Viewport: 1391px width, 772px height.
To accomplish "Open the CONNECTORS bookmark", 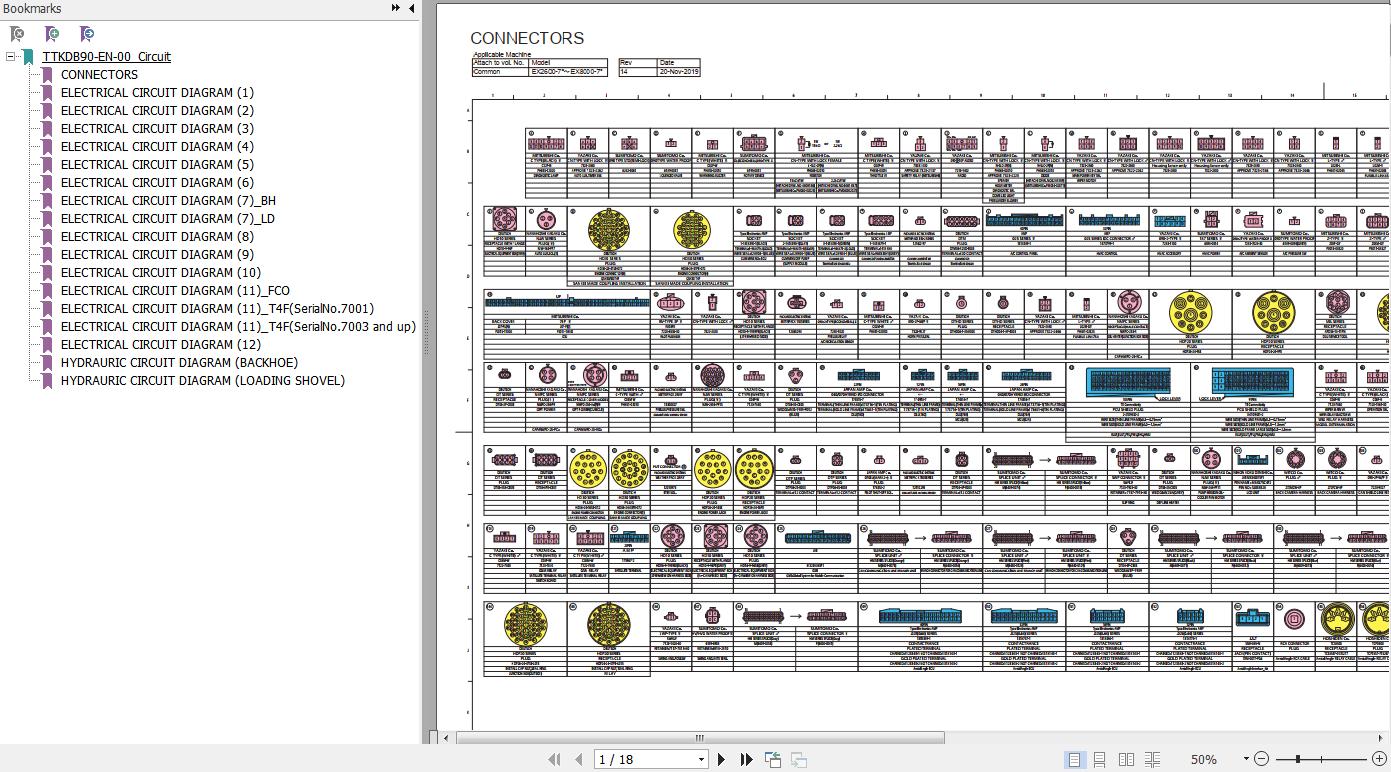I will 99,75.
